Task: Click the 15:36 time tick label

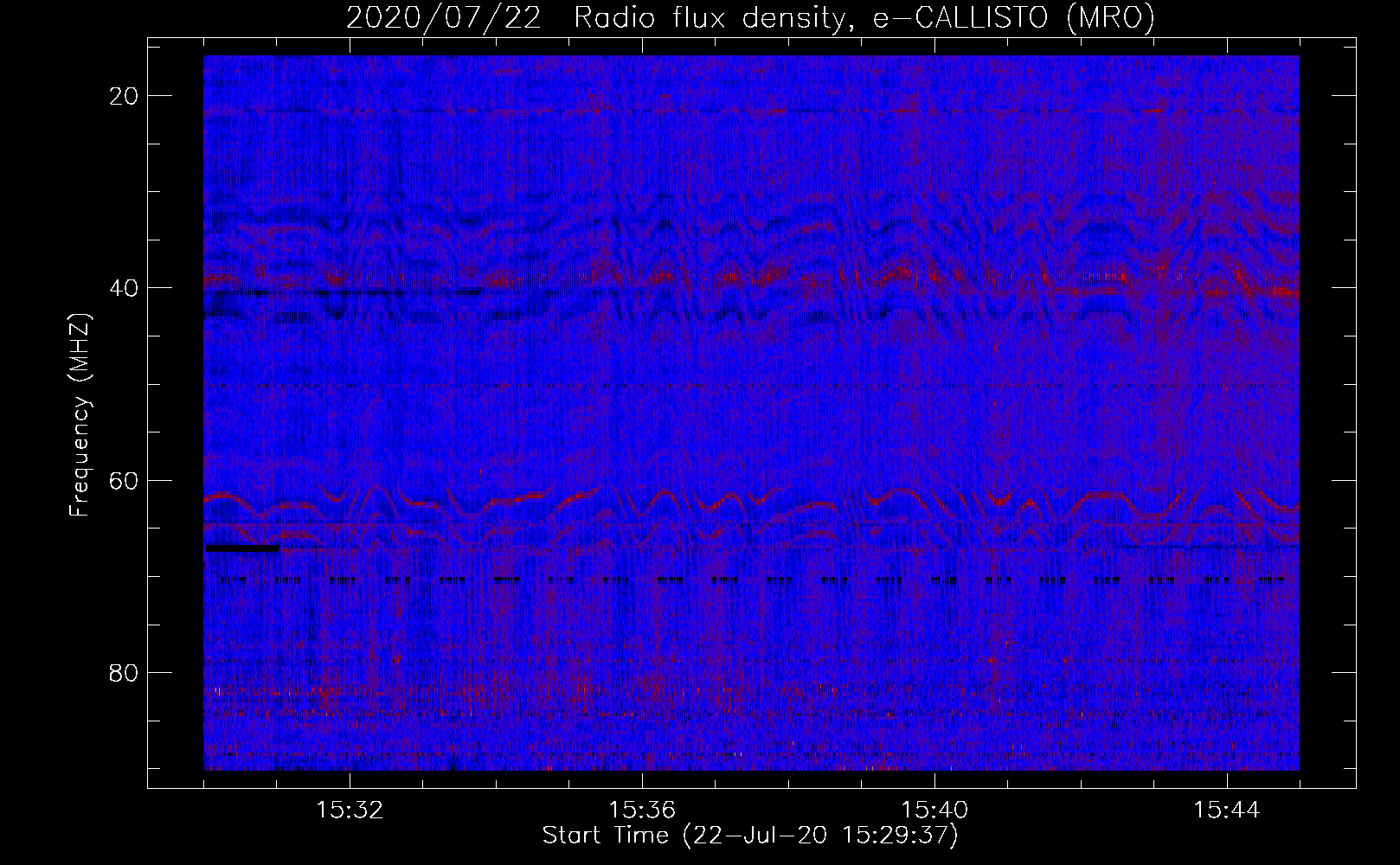Action: pos(642,811)
